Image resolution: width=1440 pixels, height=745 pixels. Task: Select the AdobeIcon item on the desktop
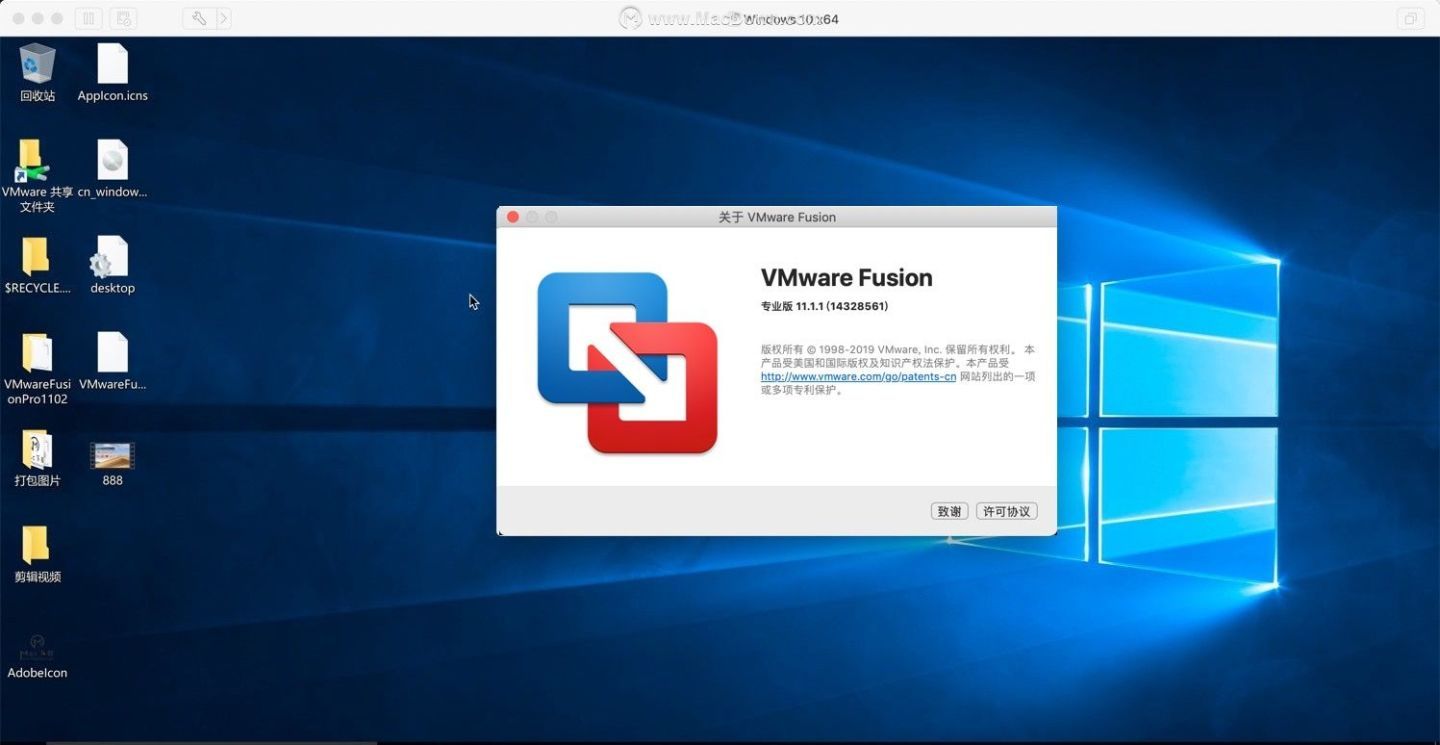37,645
